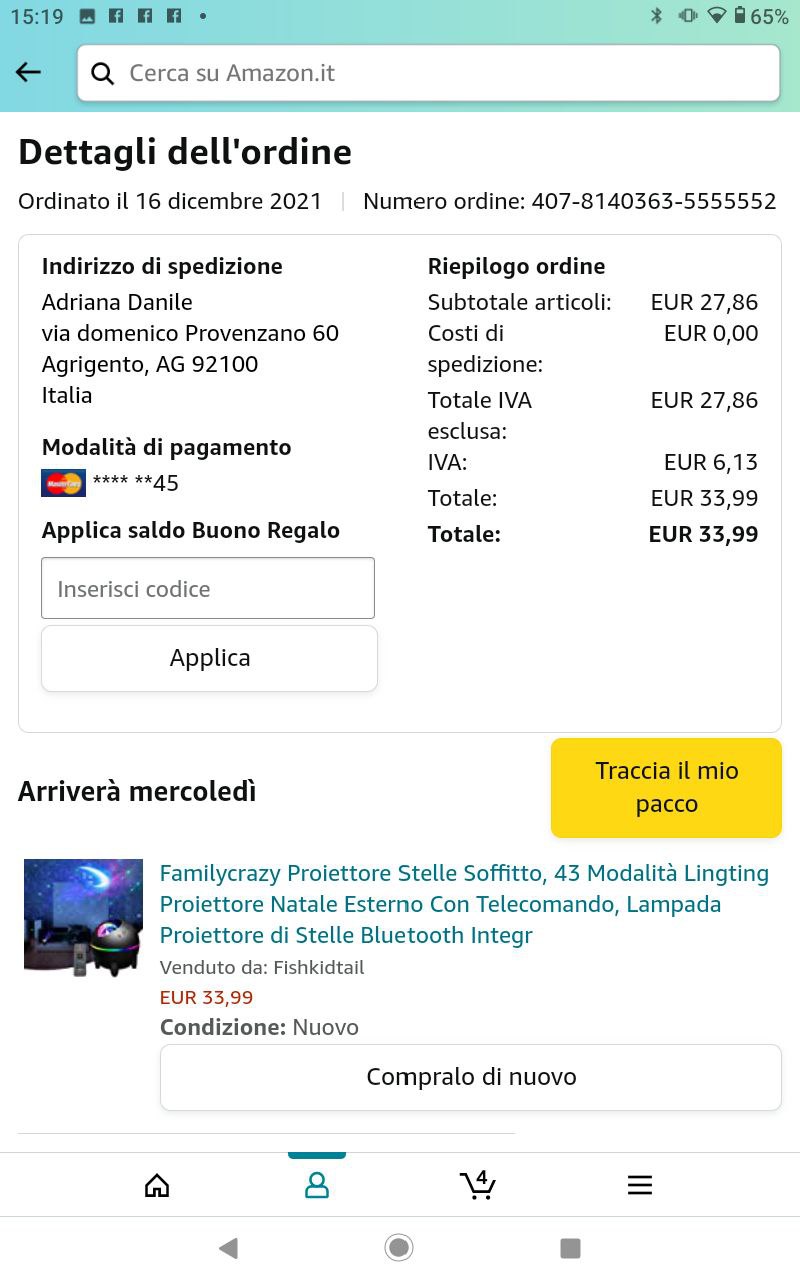Open the hamburger menu icon
The image size is (800, 1280).
[x=640, y=1186]
